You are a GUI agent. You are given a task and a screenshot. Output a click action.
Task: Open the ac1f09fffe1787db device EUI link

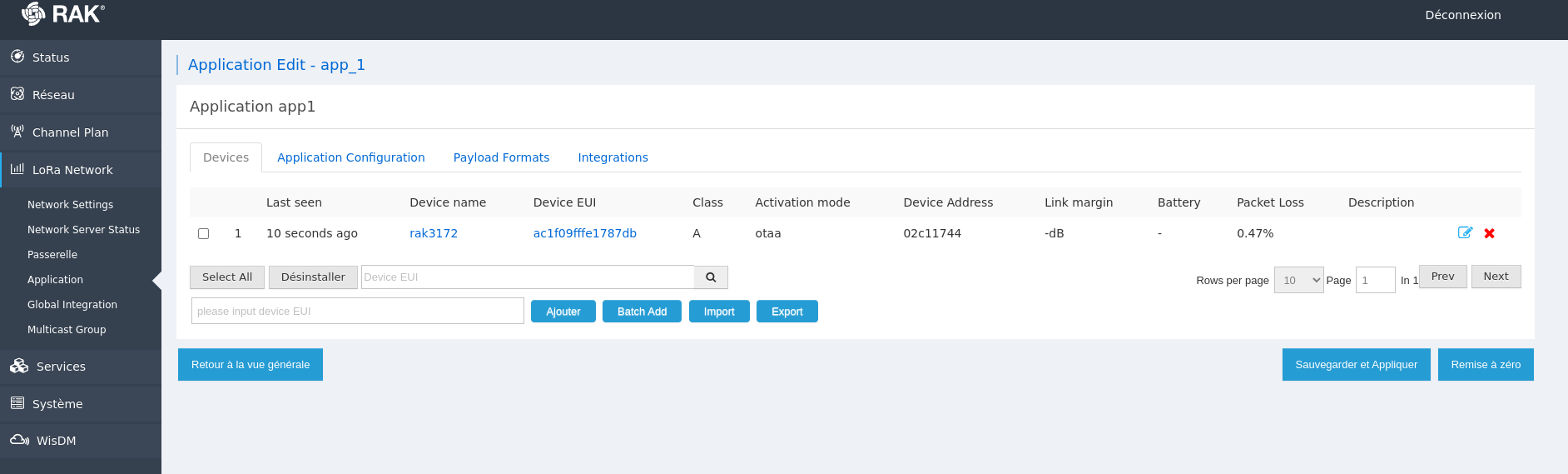tap(584, 233)
